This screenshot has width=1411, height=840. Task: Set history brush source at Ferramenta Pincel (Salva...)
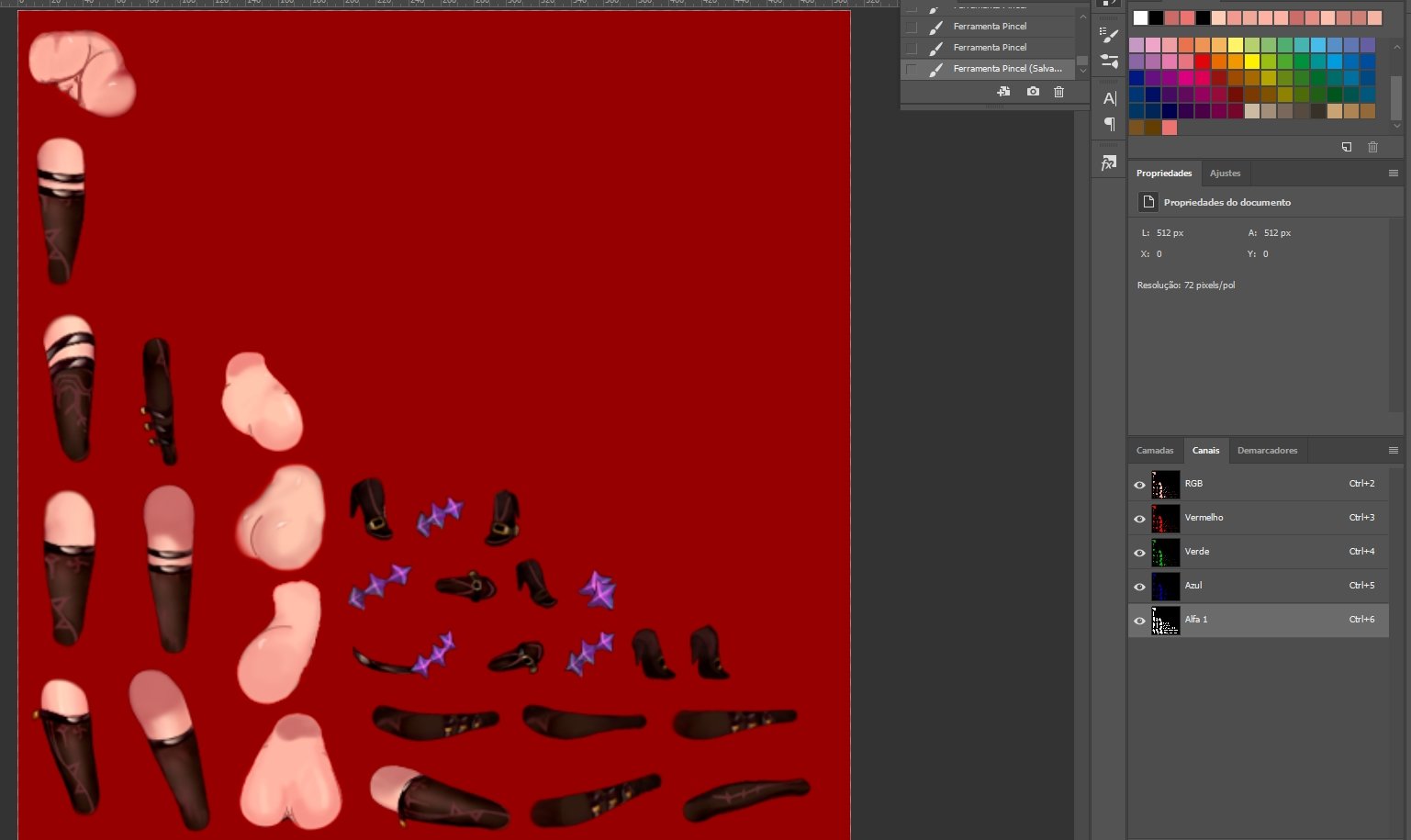pos(911,69)
